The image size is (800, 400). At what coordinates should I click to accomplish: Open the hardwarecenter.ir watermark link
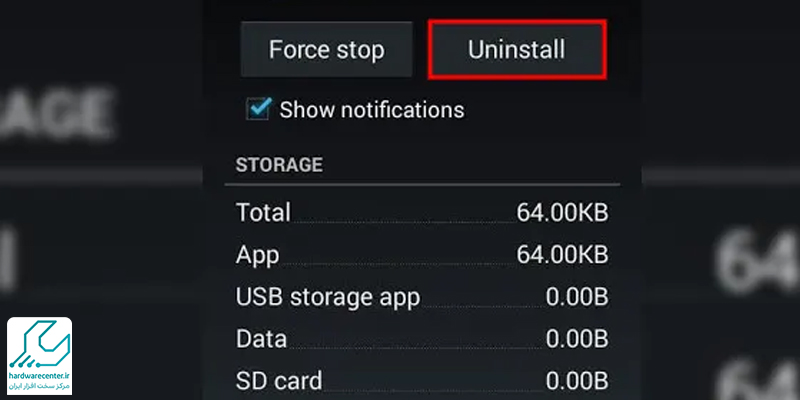click(40, 375)
